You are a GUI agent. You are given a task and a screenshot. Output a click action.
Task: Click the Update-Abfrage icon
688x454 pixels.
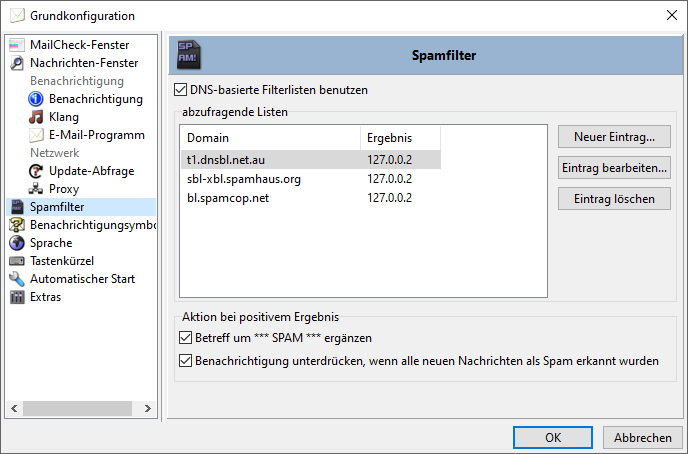pos(36,171)
